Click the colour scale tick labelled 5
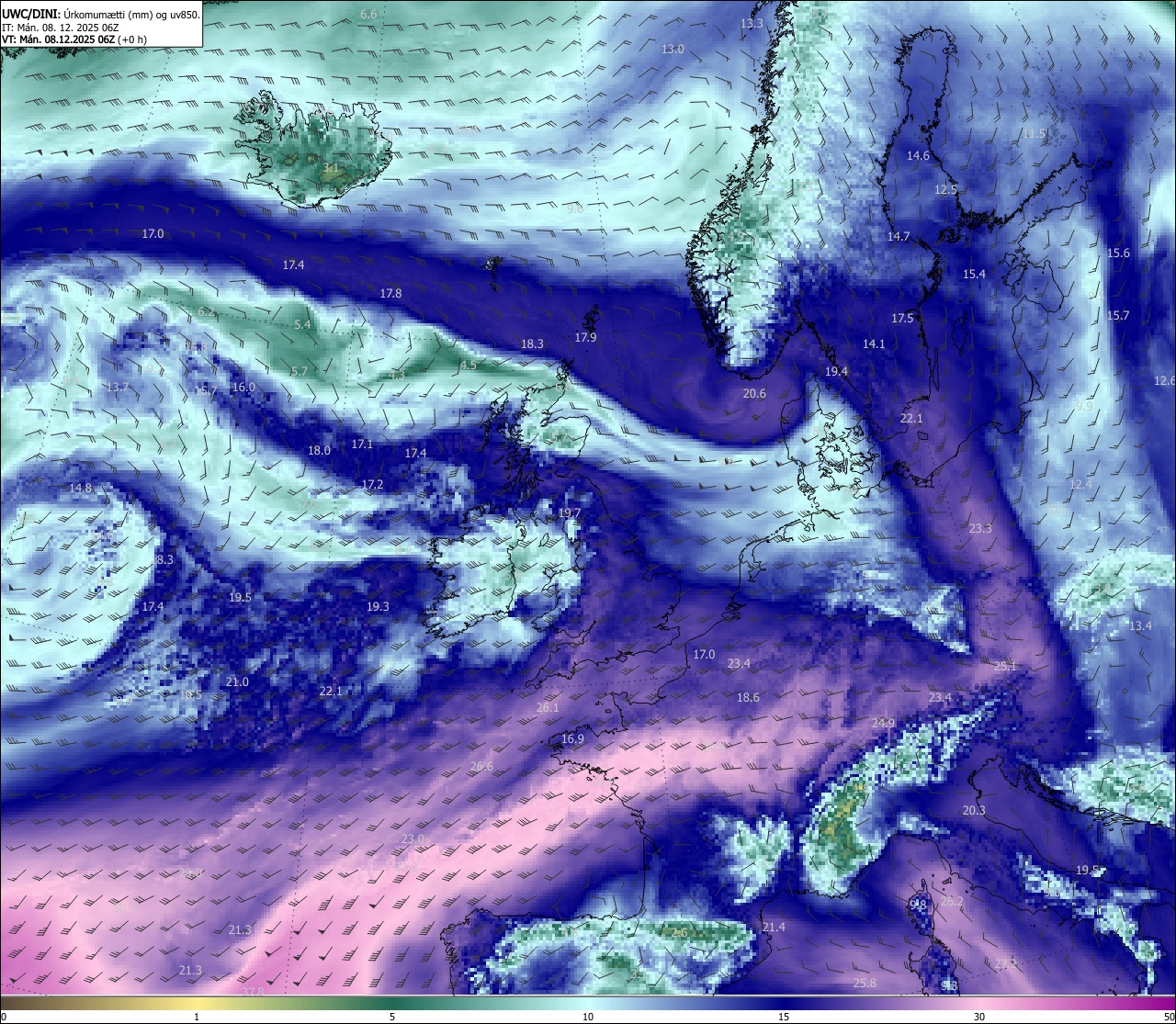Screen dimensions: 1176x1024 click(392, 1017)
